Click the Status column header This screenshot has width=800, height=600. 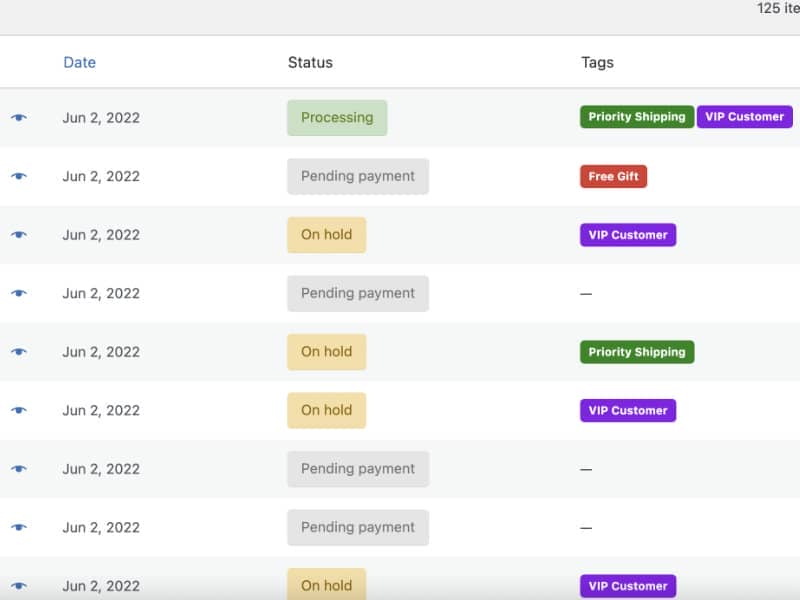[310, 62]
